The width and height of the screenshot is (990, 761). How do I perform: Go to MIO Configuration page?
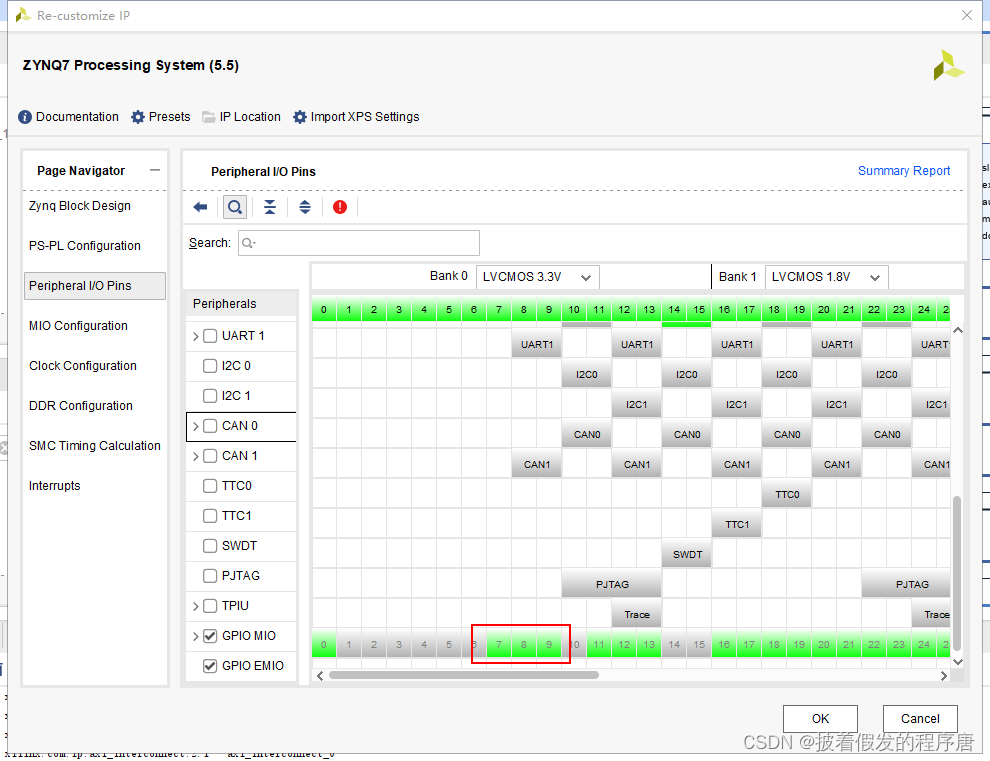tap(78, 326)
